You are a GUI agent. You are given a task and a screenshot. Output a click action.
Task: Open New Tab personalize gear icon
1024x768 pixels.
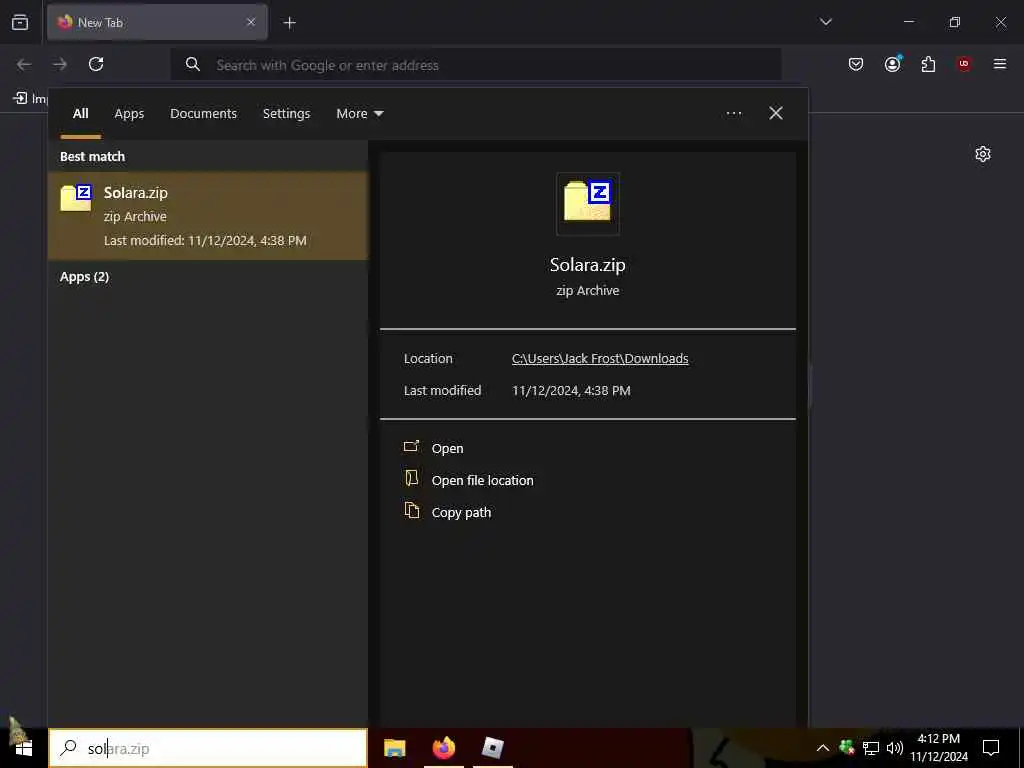(983, 154)
